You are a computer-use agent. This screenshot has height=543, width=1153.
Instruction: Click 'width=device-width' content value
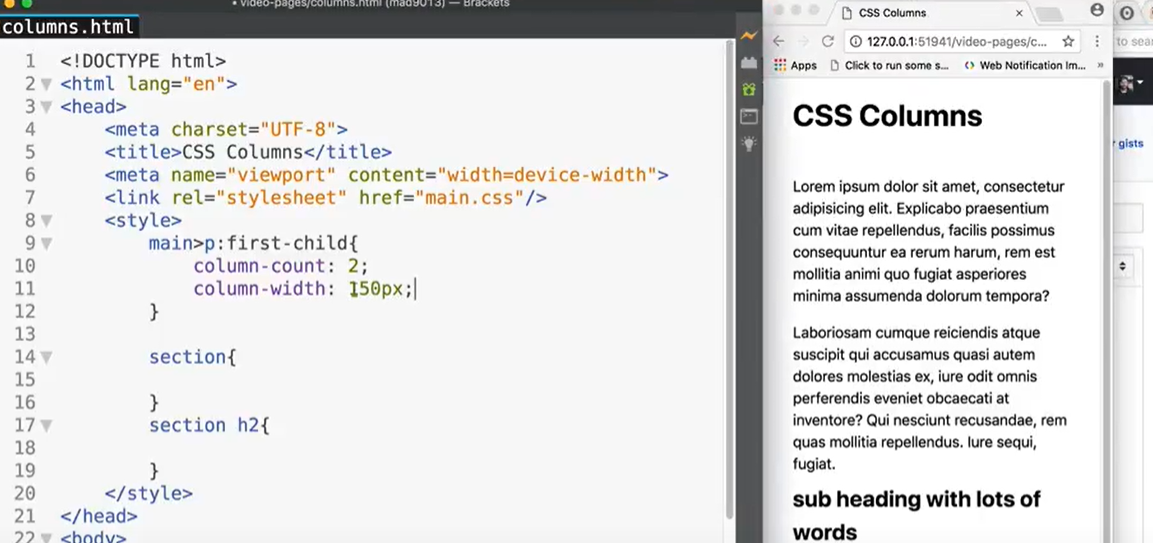click(x=546, y=175)
